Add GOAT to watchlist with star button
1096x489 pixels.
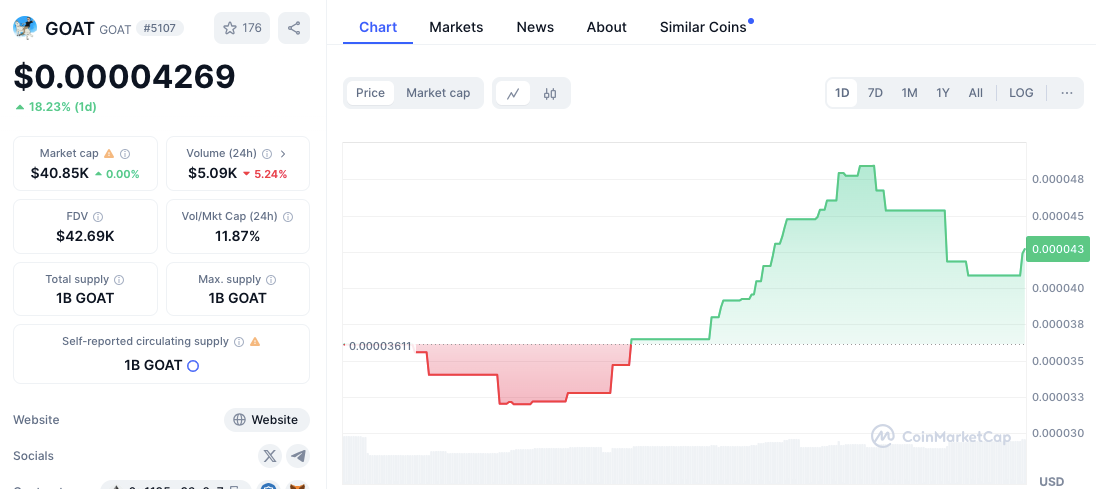[x=242, y=28]
